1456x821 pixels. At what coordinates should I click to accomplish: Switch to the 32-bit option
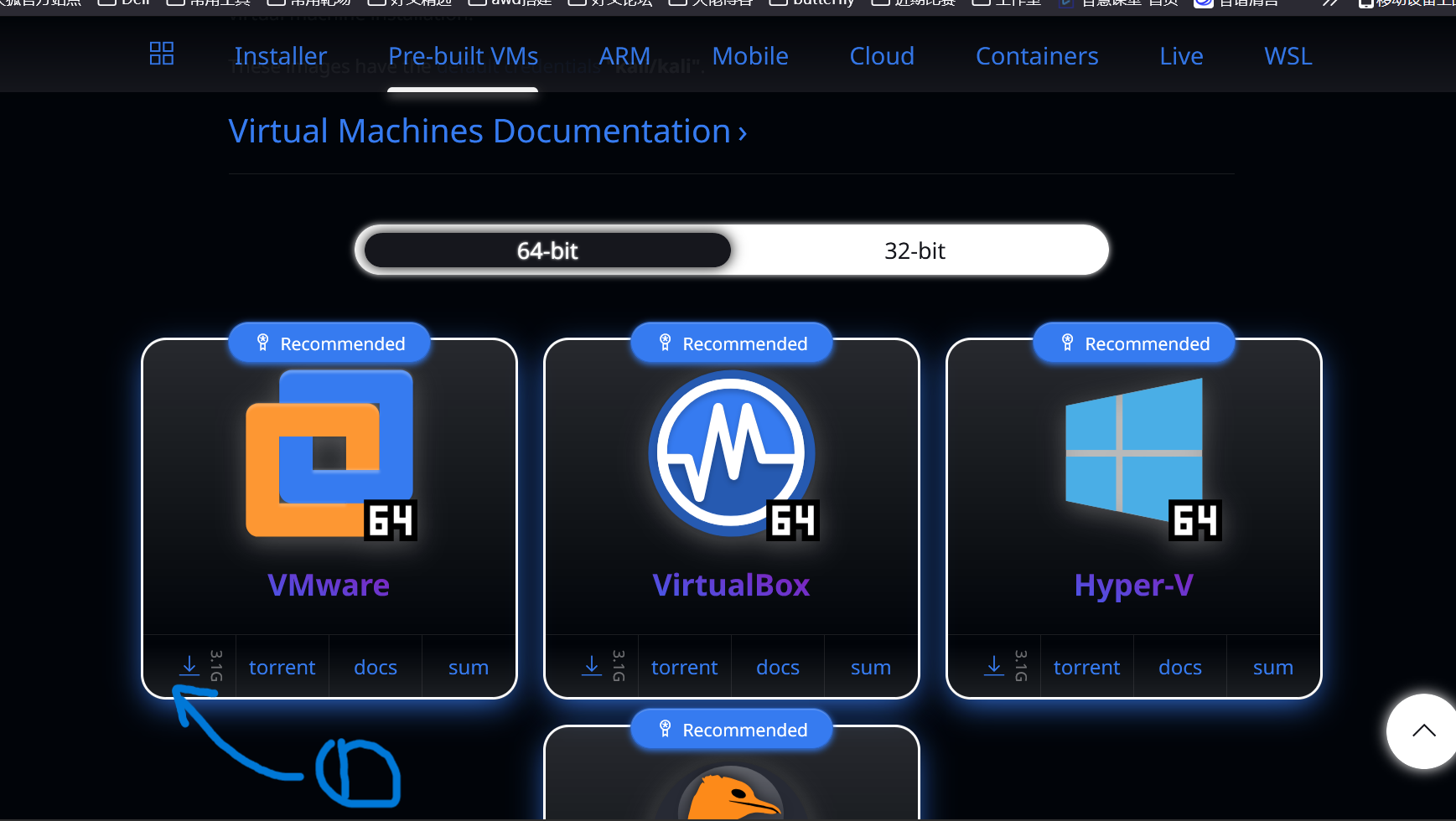click(915, 250)
